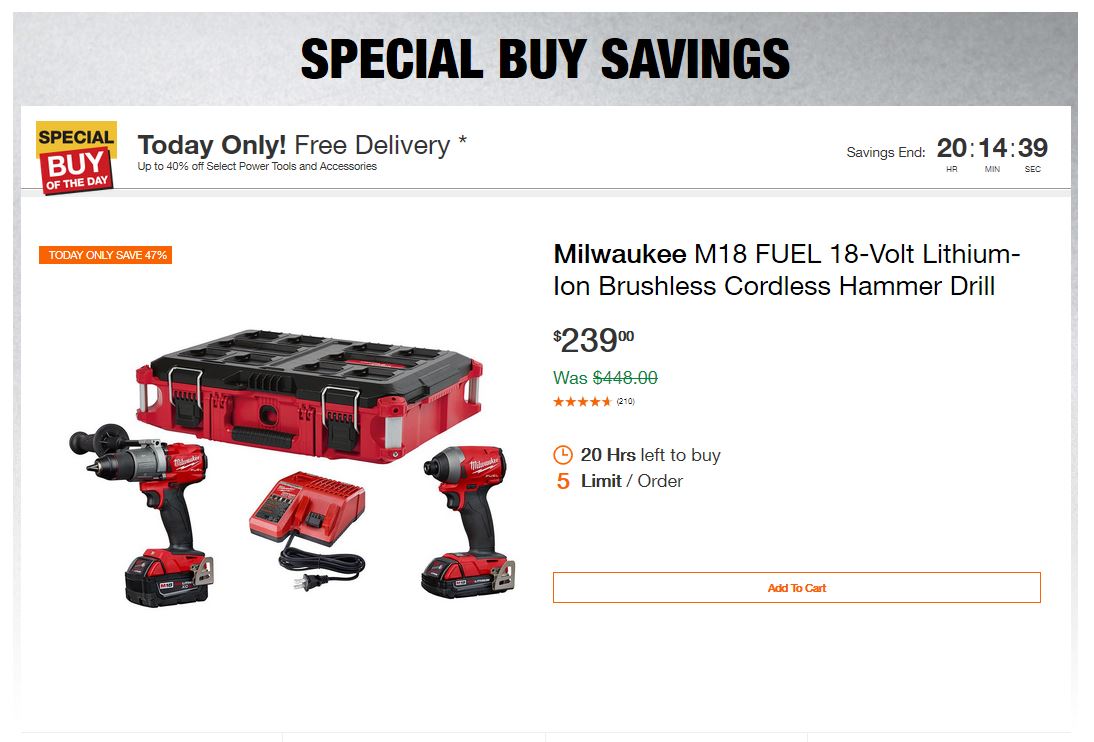The width and height of the screenshot is (1094, 742).
Task: Click the orange clock icon
Action: [563, 455]
